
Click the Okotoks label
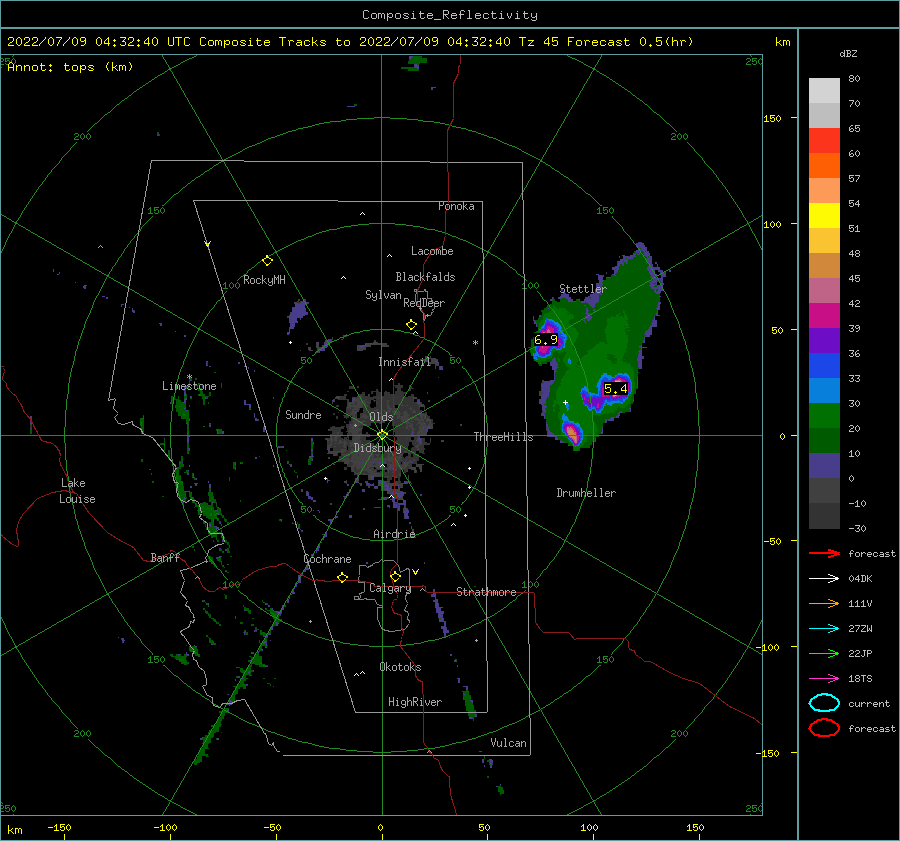pos(400,666)
